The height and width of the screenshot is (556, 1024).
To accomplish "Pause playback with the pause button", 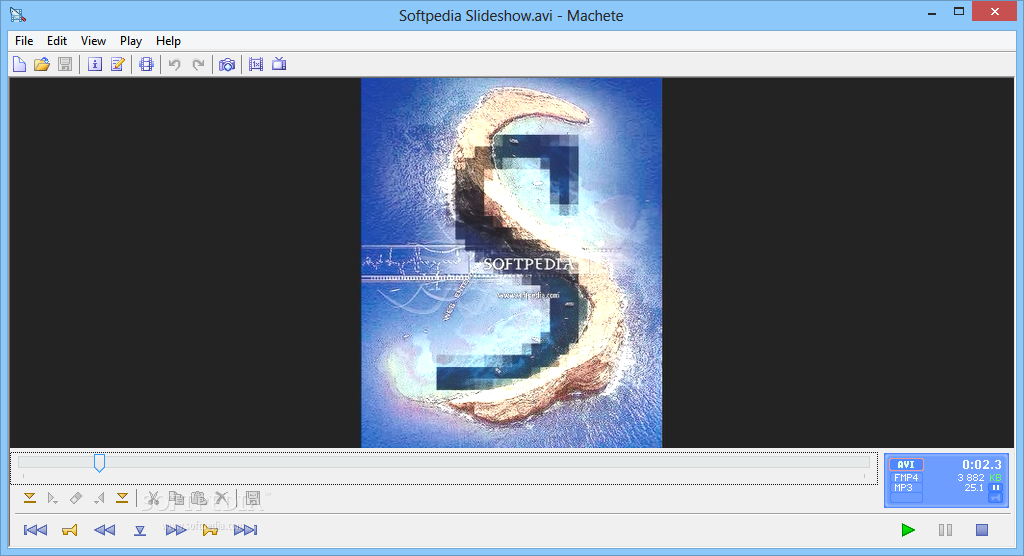I will (945, 530).
